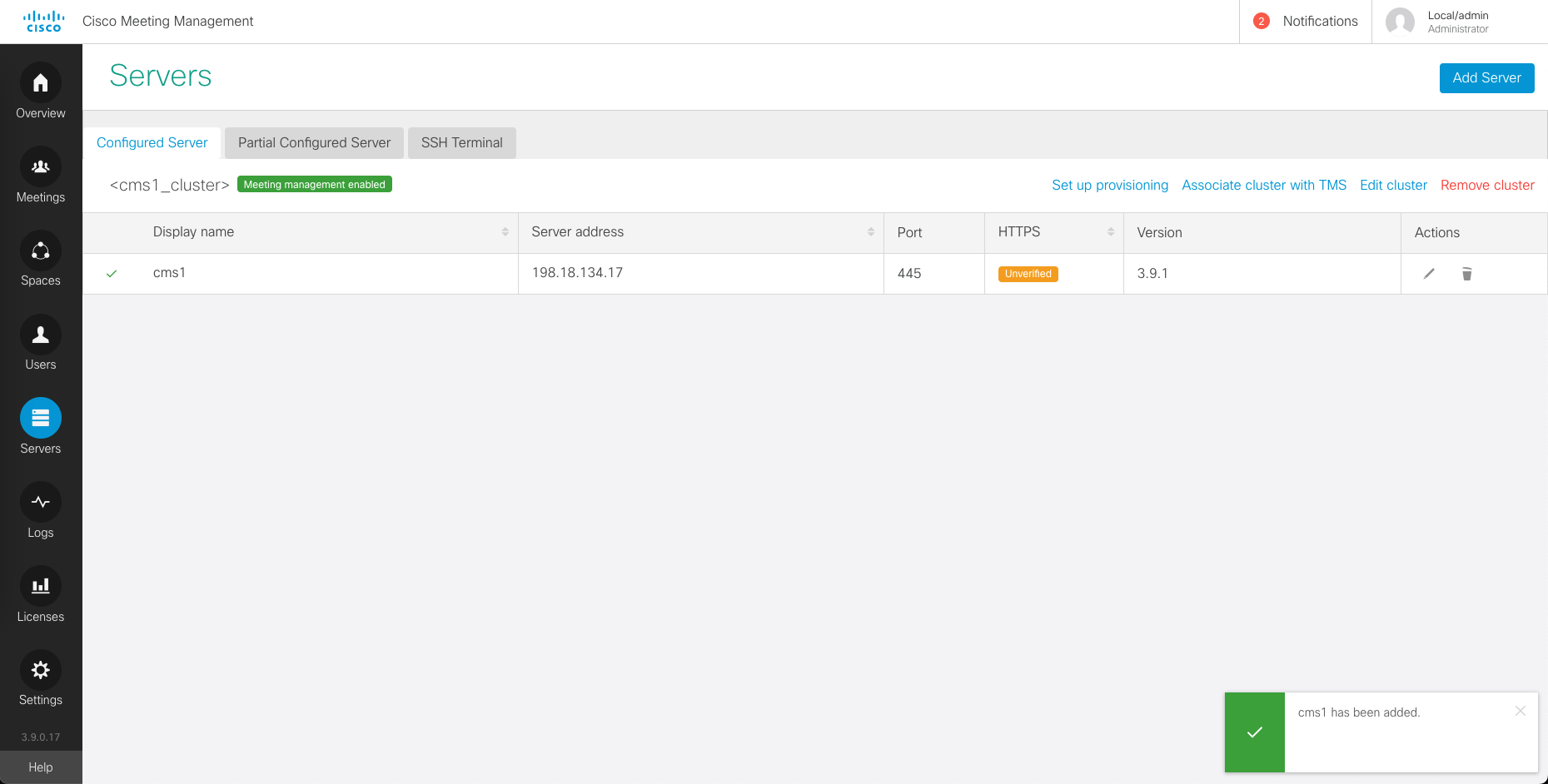Click the Add Server button

(x=1486, y=78)
